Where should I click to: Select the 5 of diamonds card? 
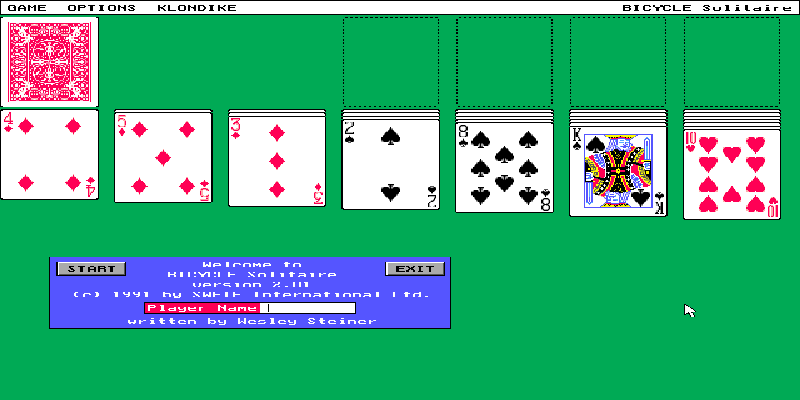click(163, 158)
